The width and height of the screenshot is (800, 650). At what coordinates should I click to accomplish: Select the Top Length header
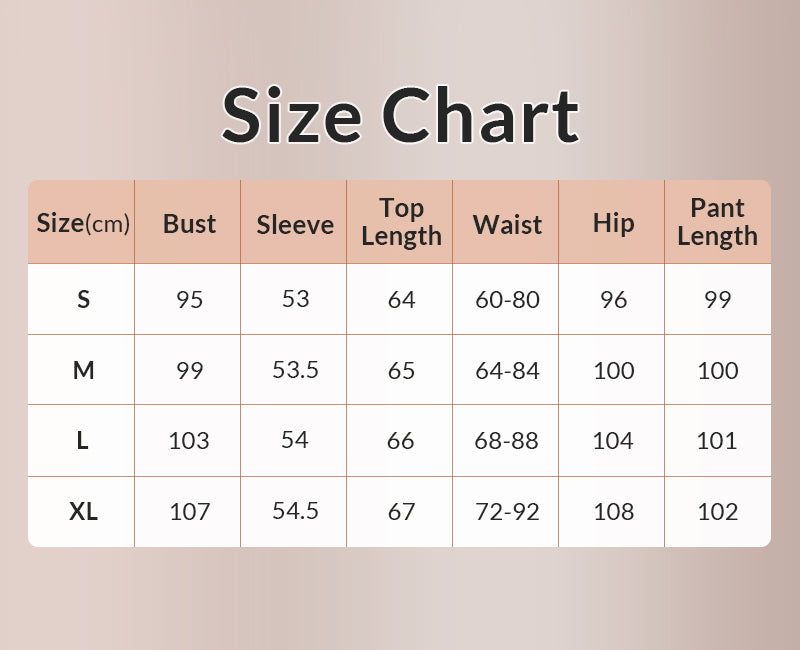coord(402,222)
